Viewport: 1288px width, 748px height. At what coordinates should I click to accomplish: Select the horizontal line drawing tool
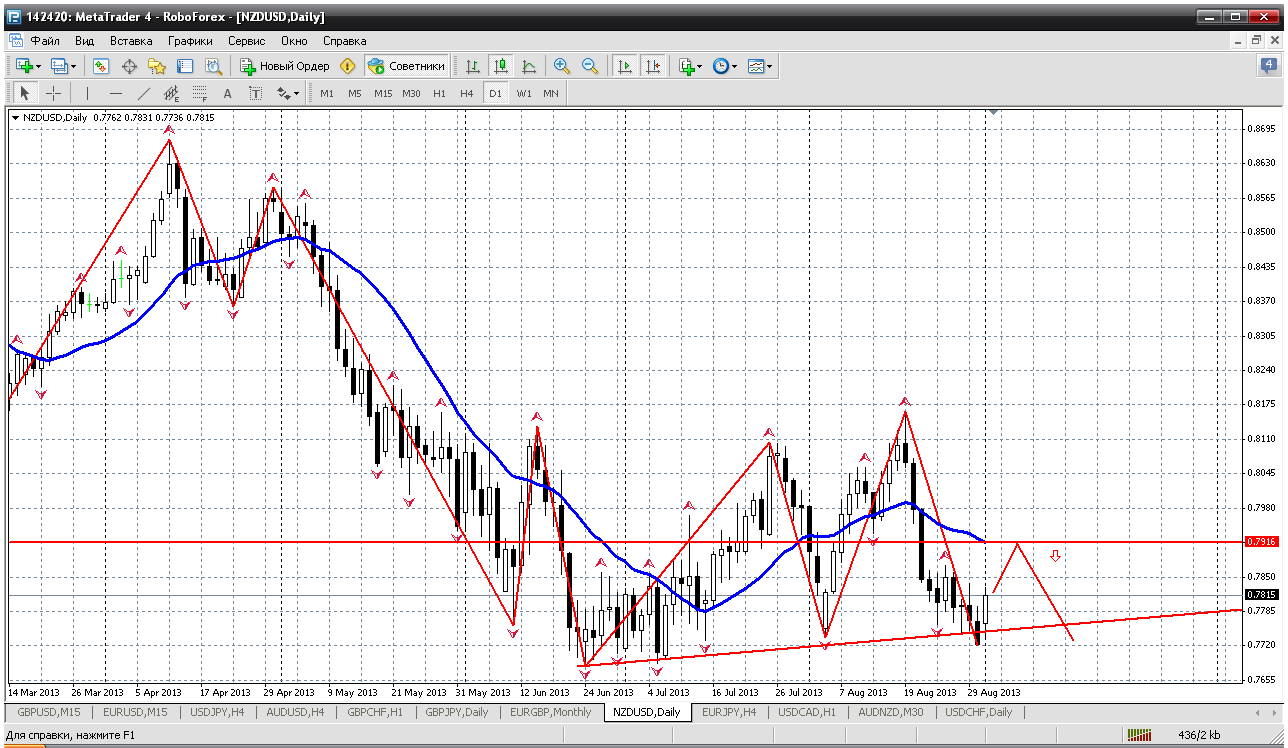115,93
